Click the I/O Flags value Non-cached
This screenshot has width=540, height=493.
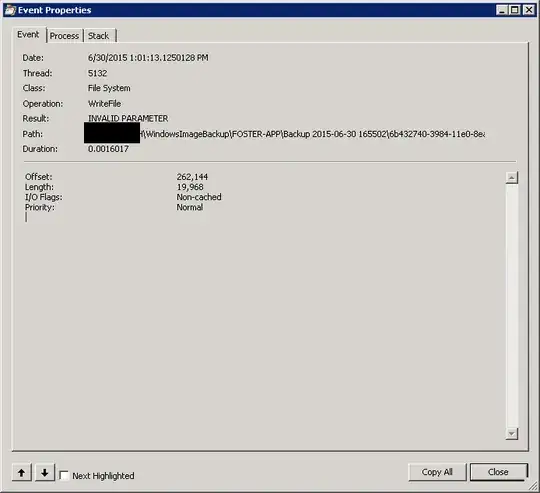(x=199, y=197)
